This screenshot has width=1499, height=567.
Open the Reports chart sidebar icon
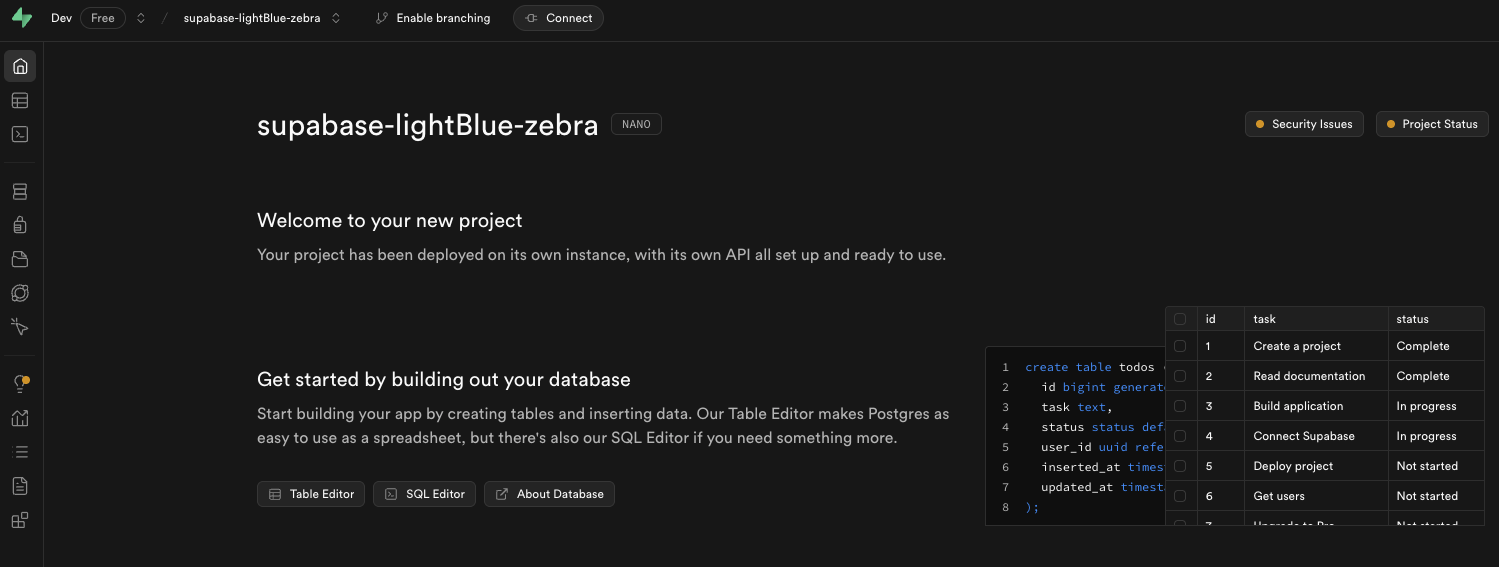[20, 418]
